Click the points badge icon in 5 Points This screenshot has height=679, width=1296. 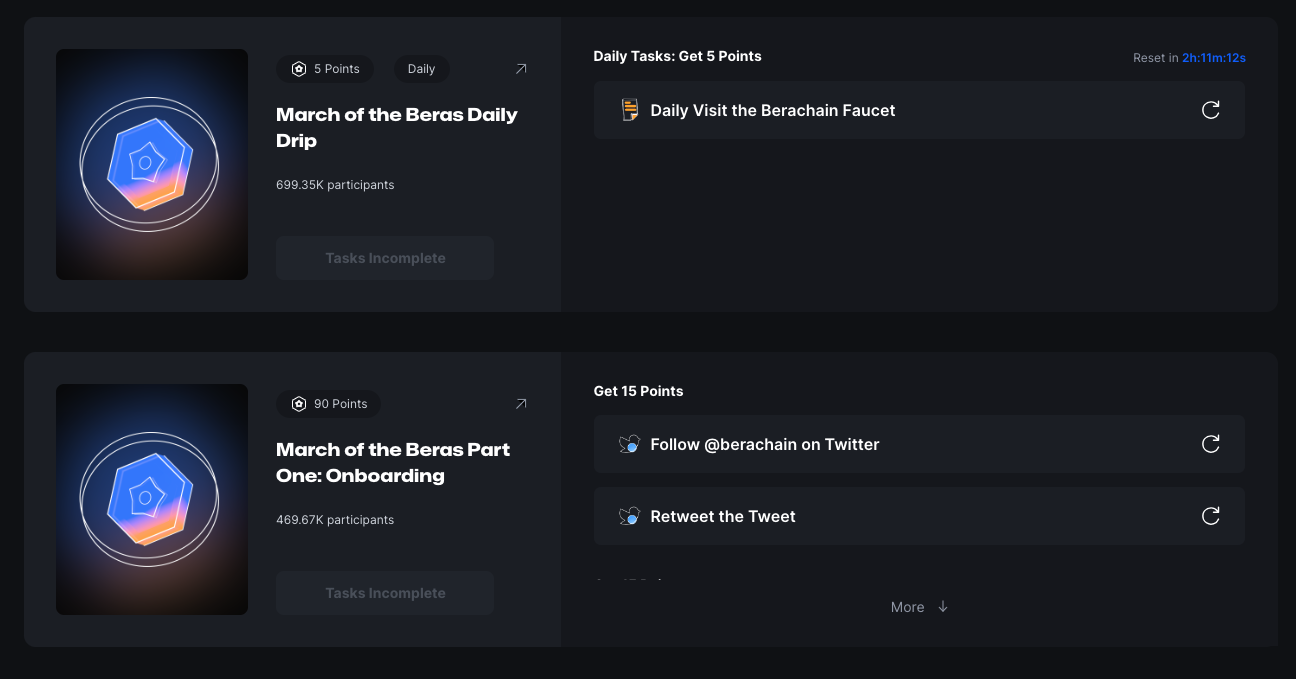pos(298,69)
